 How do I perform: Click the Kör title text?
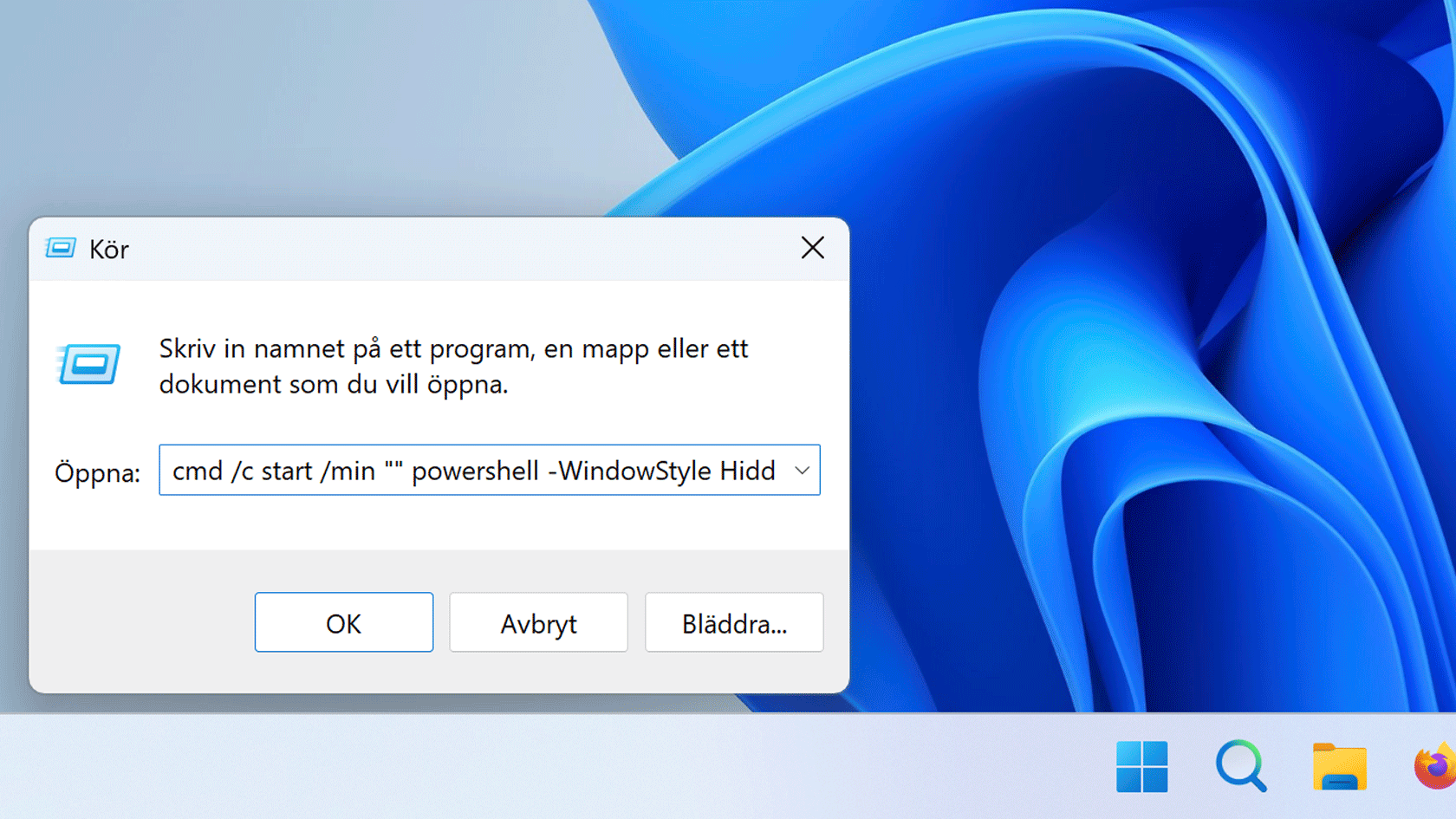point(109,250)
